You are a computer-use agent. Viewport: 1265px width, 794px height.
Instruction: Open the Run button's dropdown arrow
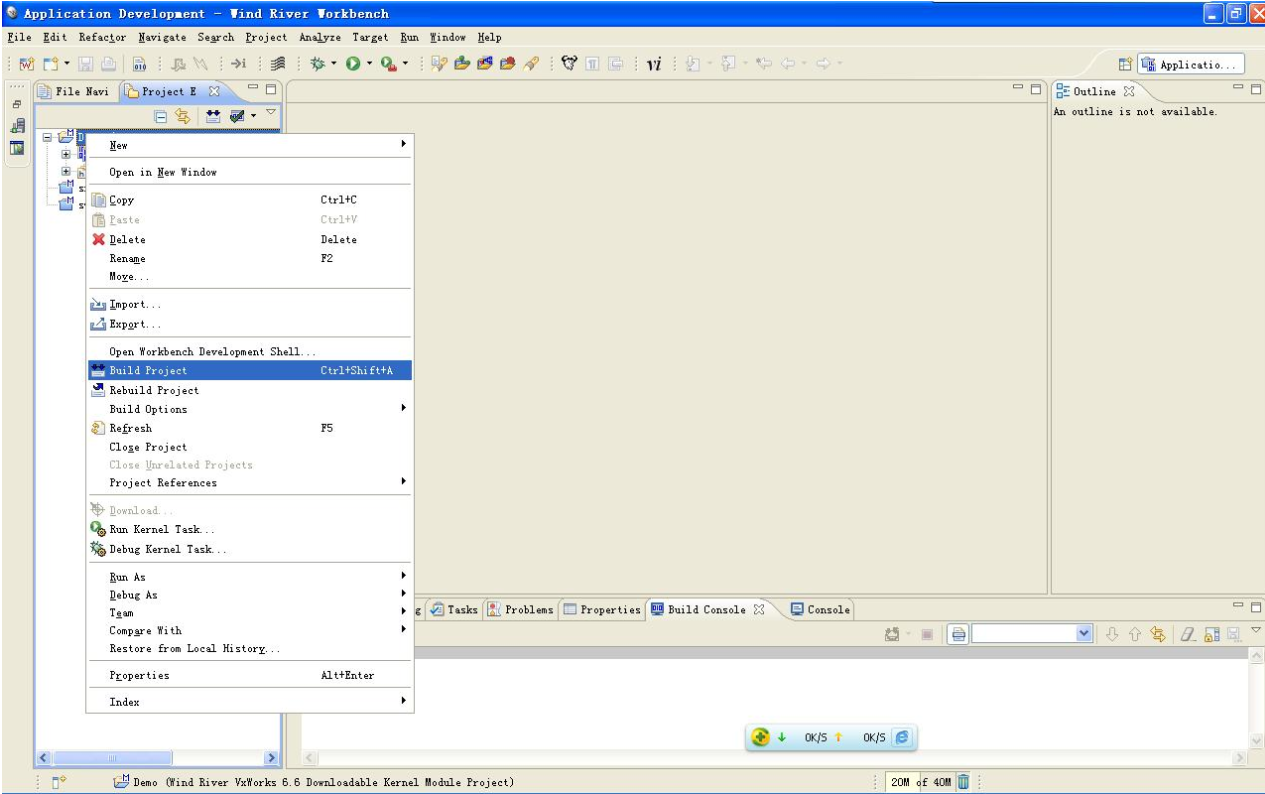tap(367, 62)
